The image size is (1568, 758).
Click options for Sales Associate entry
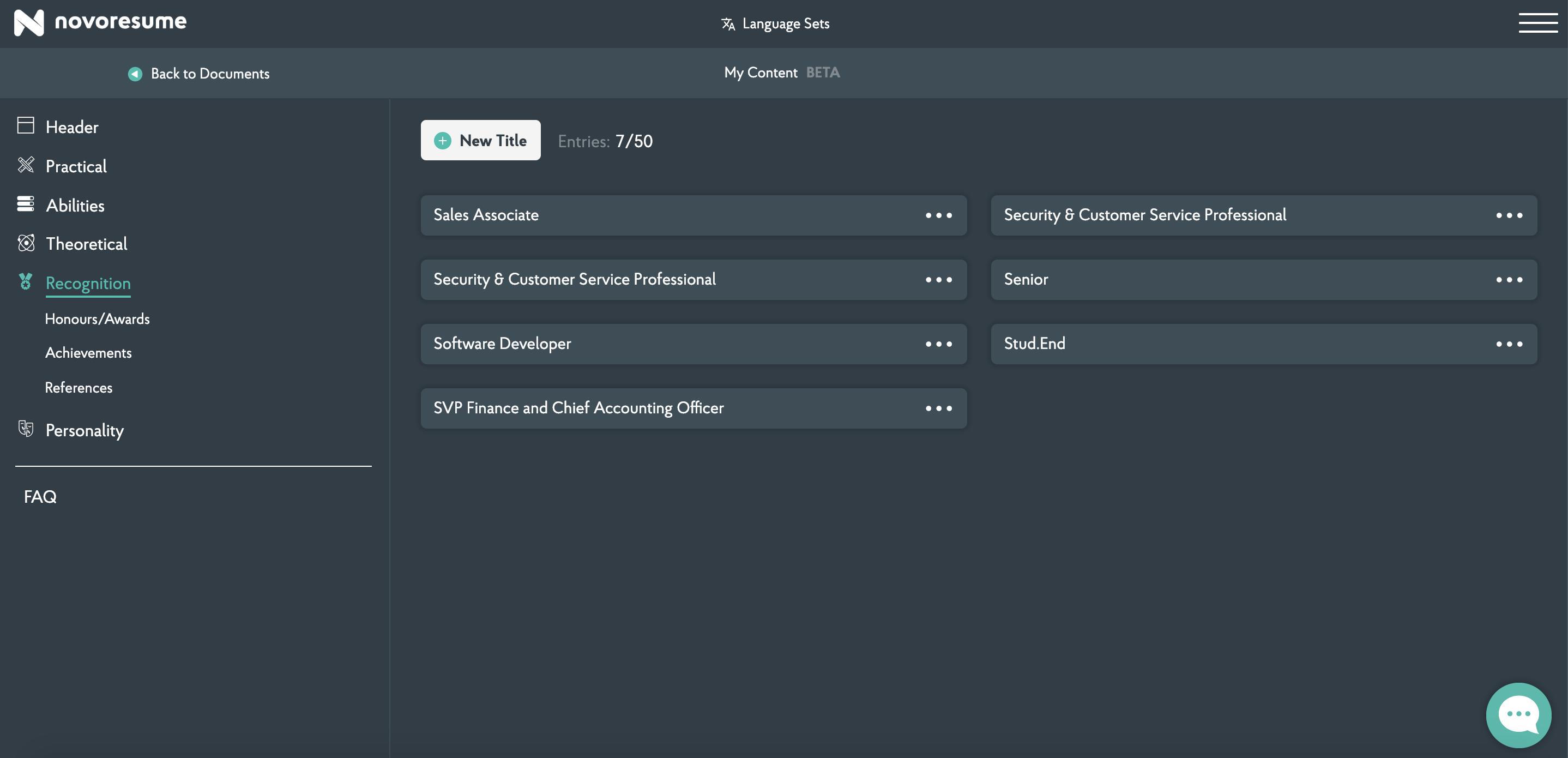click(938, 215)
